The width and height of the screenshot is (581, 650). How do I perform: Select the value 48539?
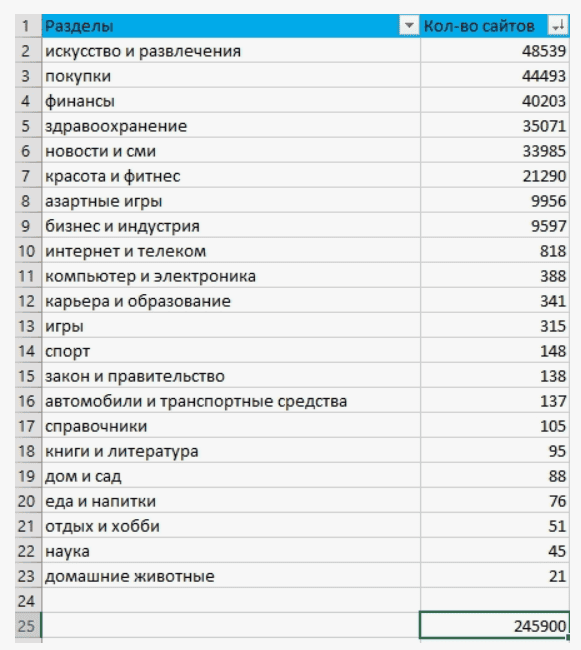coord(495,51)
